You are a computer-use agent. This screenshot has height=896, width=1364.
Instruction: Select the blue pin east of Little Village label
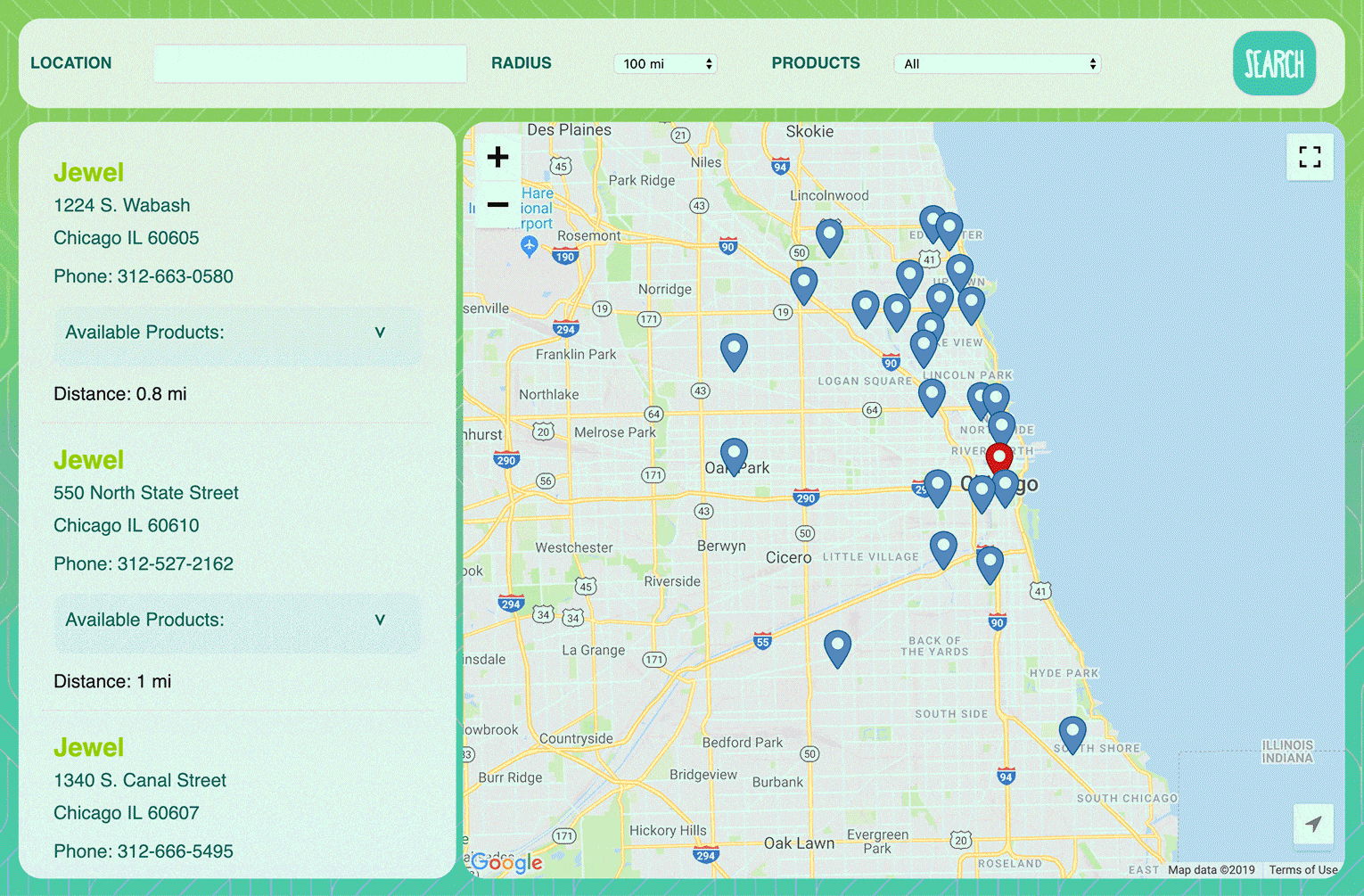[x=943, y=550]
